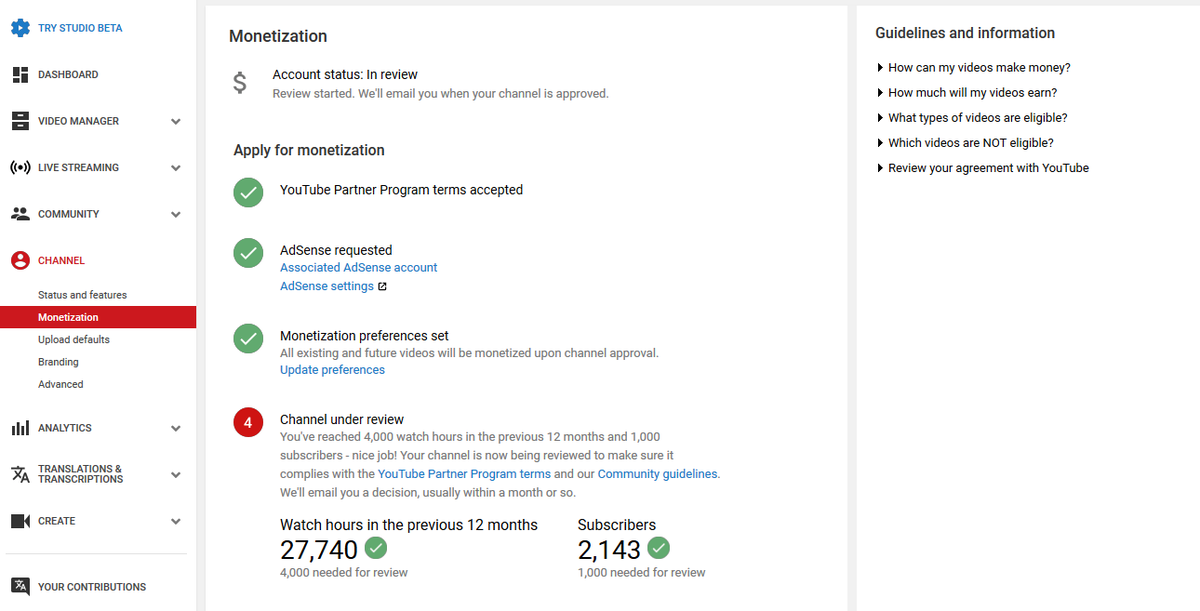Open the Live Streaming section
Viewport: 1200px width, 611px height.
coord(78,168)
